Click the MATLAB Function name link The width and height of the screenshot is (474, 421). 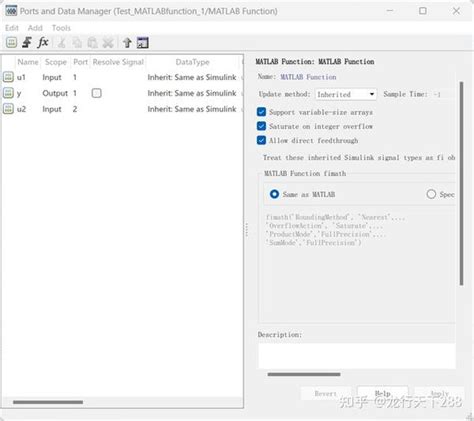pyautogui.click(x=308, y=77)
